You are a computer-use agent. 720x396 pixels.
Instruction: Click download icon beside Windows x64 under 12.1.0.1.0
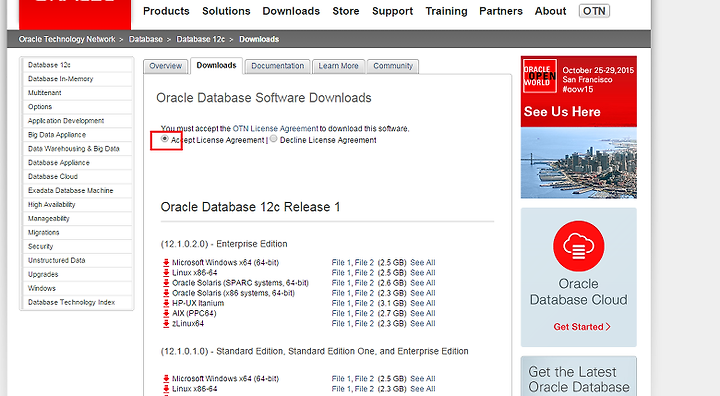[166, 379]
